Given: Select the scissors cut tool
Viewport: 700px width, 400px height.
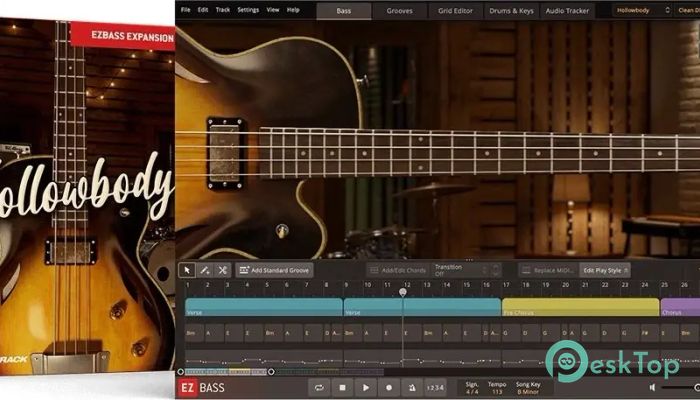Looking at the screenshot, I should [x=222, y=270].
